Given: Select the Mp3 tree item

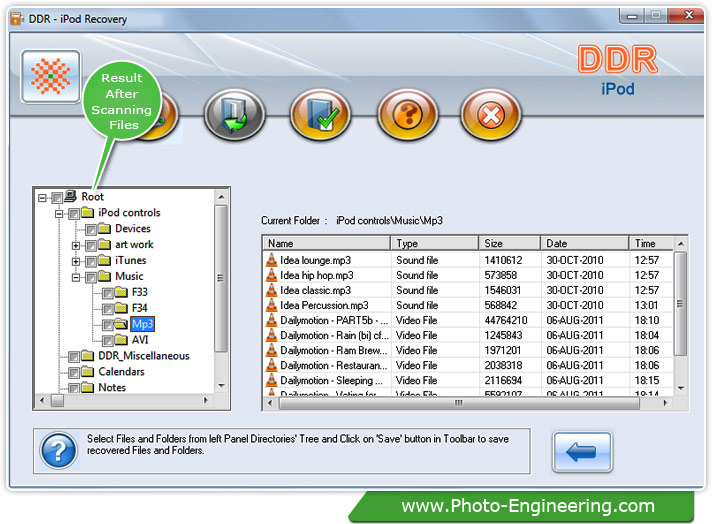Looking at the screenshot, I should (x=143, y=324).
